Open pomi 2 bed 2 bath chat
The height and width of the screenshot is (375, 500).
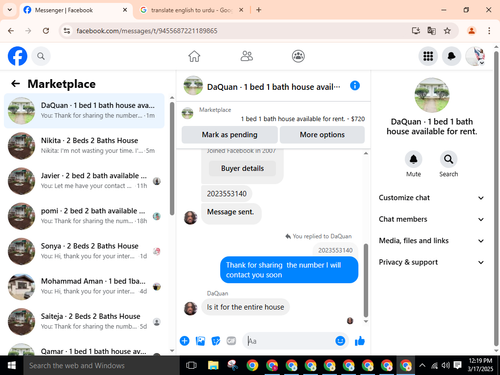pyautogui.click(x=84, y=216)
